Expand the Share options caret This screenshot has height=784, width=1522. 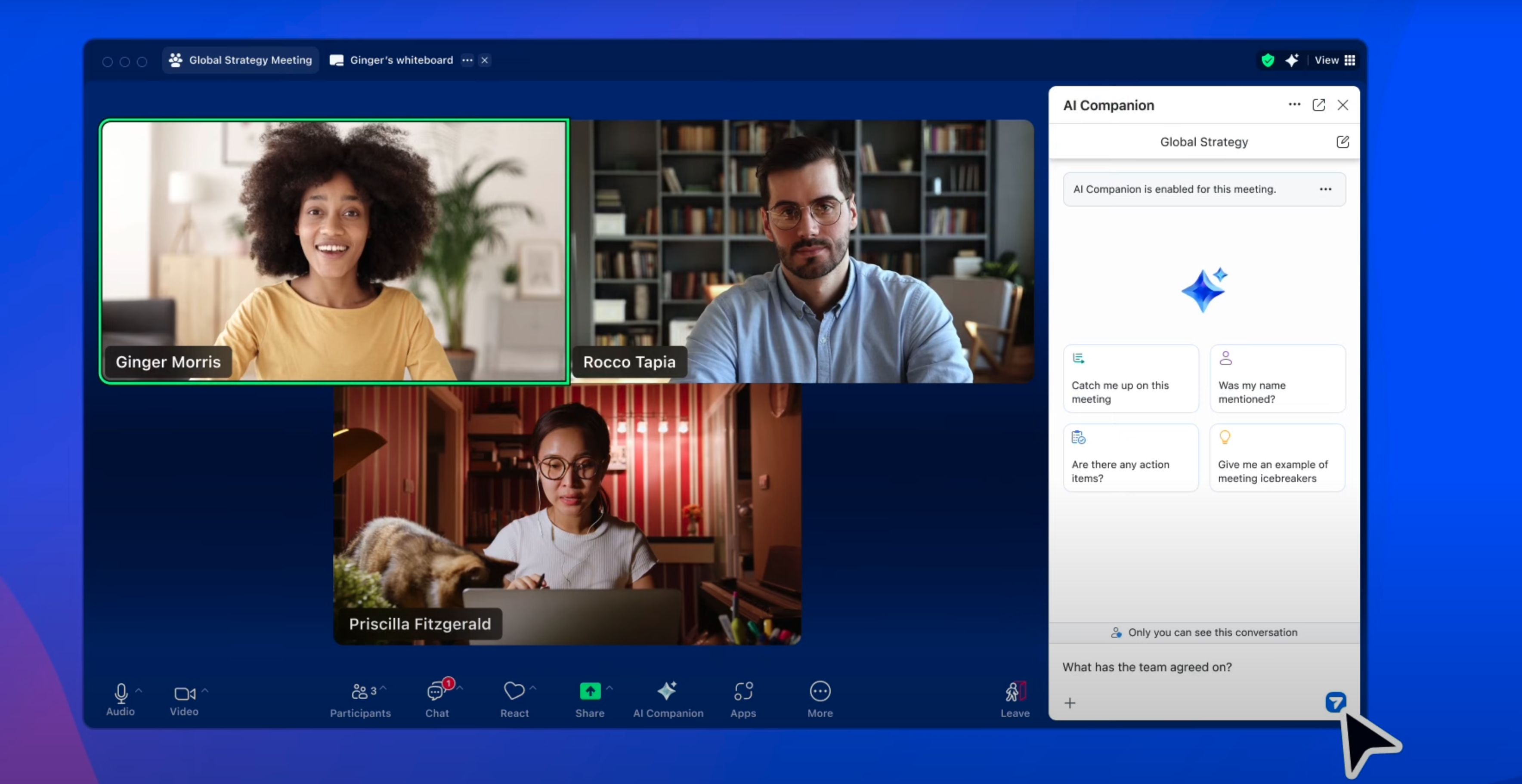click(610, 688)
